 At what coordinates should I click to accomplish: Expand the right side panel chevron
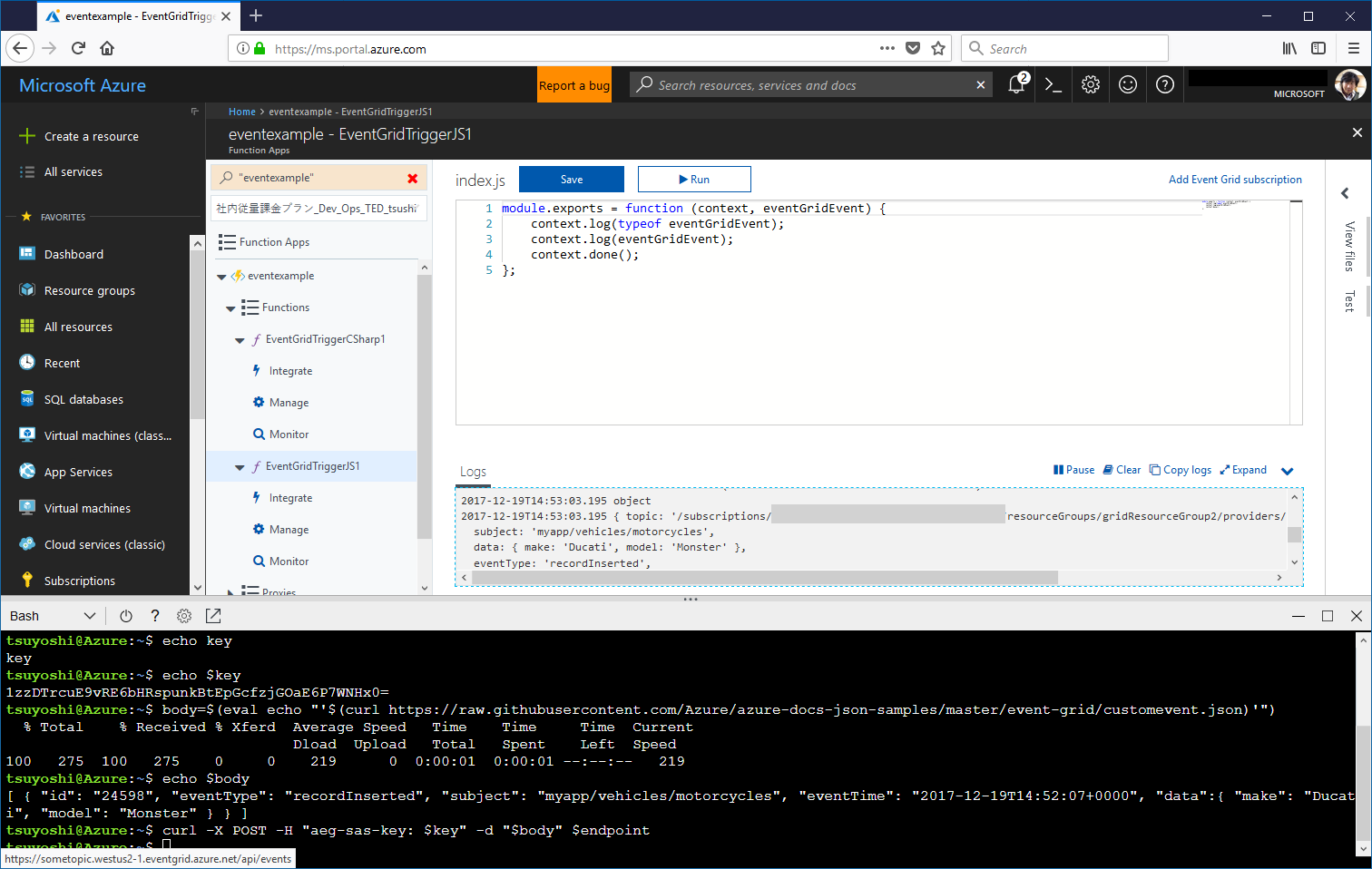point(1345,193)
